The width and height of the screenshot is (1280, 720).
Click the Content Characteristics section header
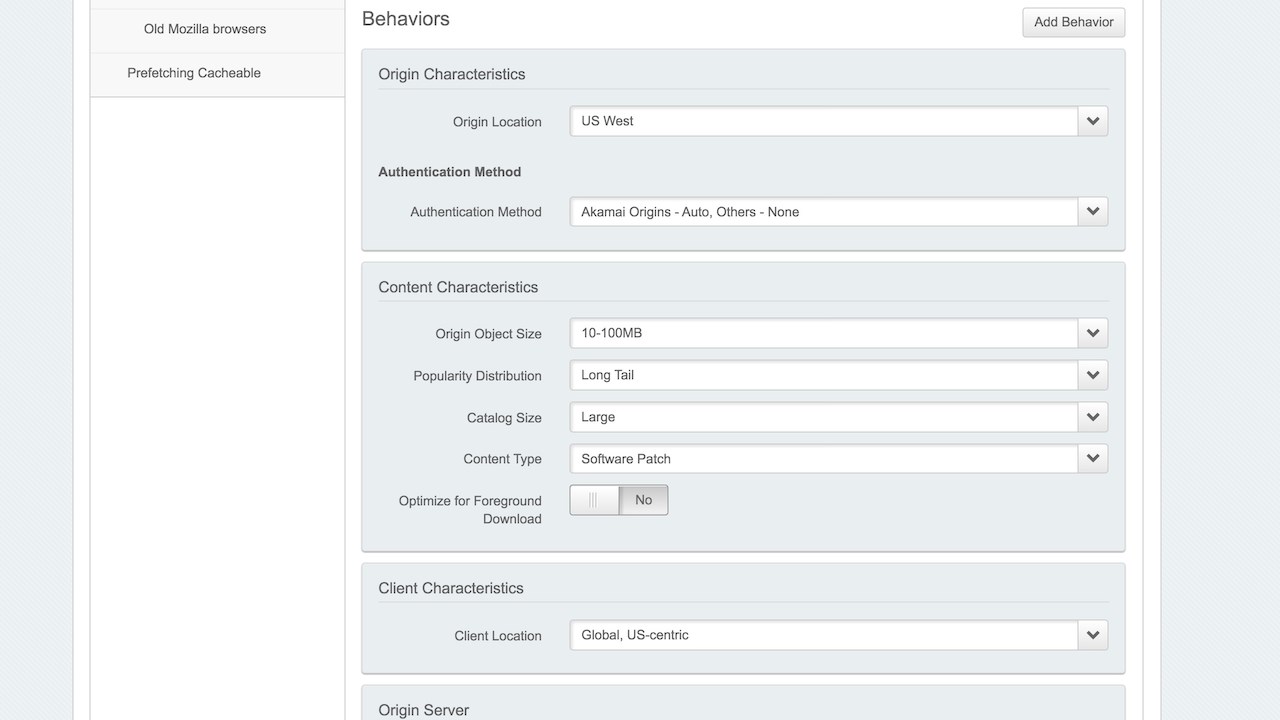(x=458, y=287)
